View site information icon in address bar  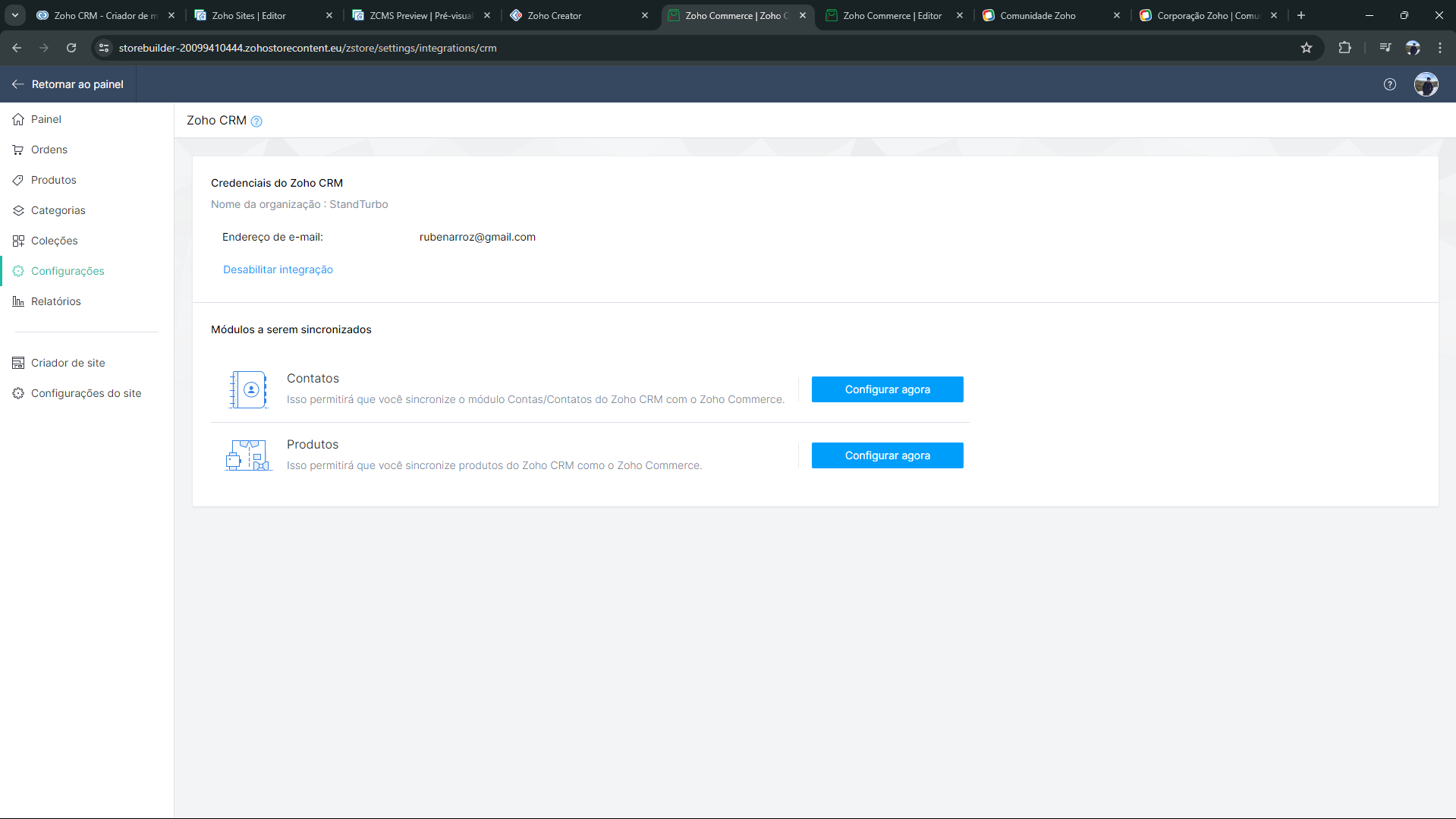point(104,48)
